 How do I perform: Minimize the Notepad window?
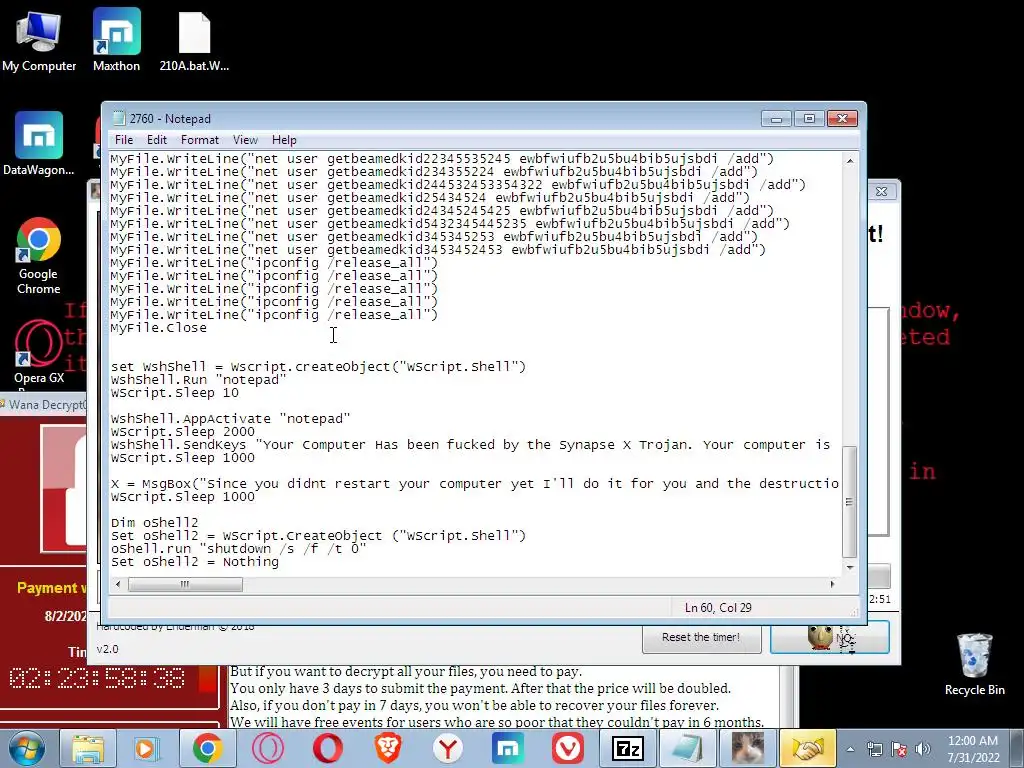pyautogui.click(x=776, y=119)
